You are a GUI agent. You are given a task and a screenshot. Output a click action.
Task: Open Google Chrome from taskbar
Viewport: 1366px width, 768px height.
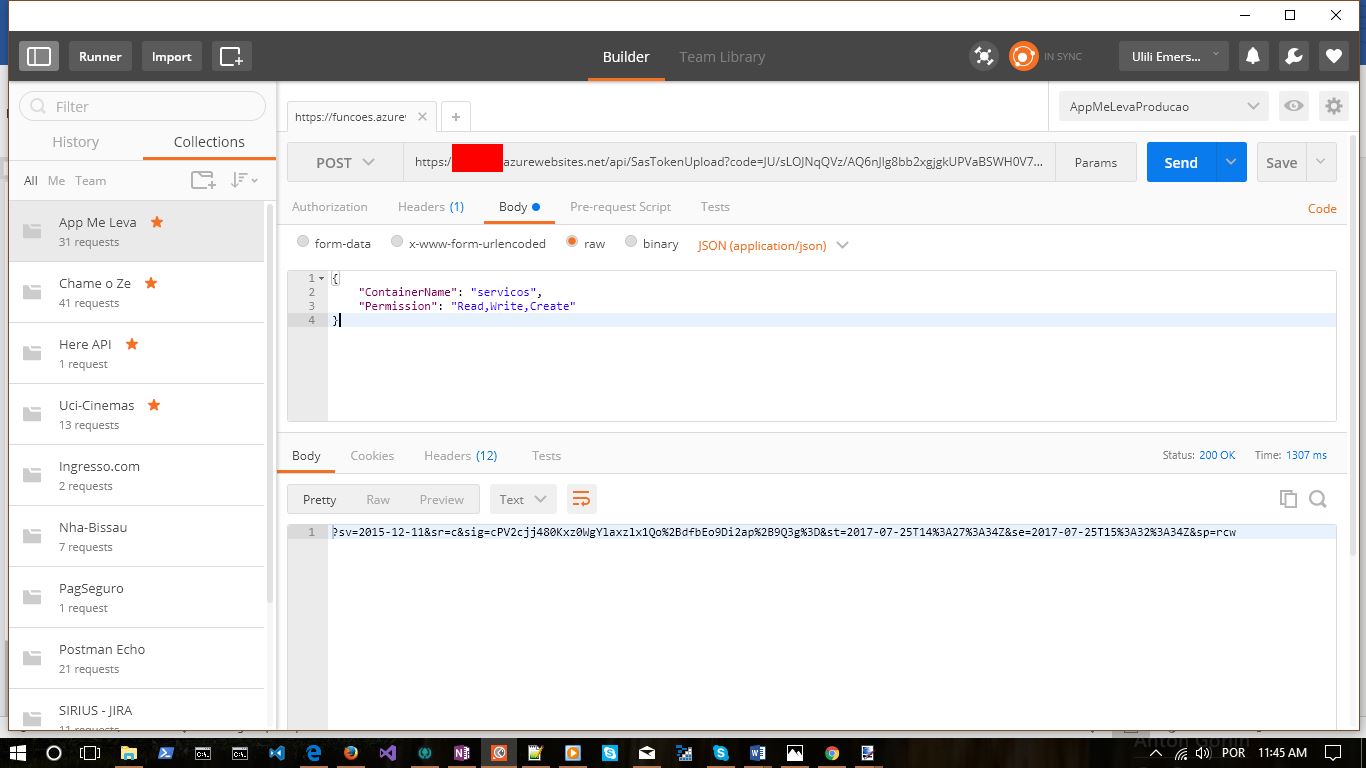point(832,753)
